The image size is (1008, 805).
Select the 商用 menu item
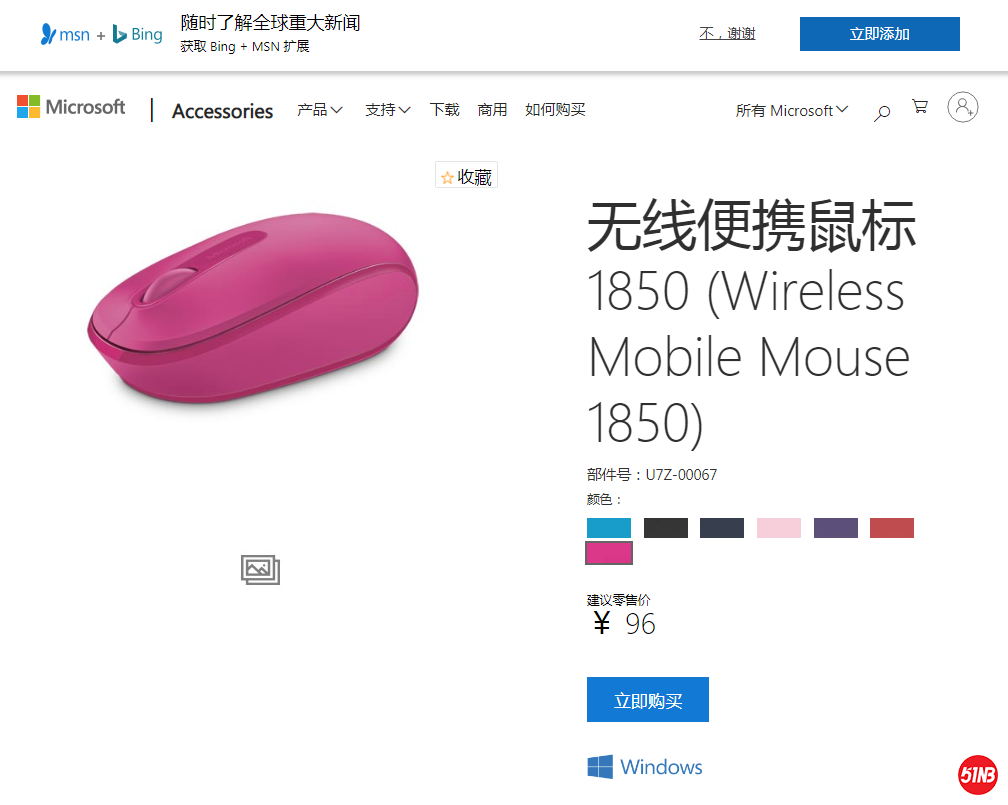point(493,110)
